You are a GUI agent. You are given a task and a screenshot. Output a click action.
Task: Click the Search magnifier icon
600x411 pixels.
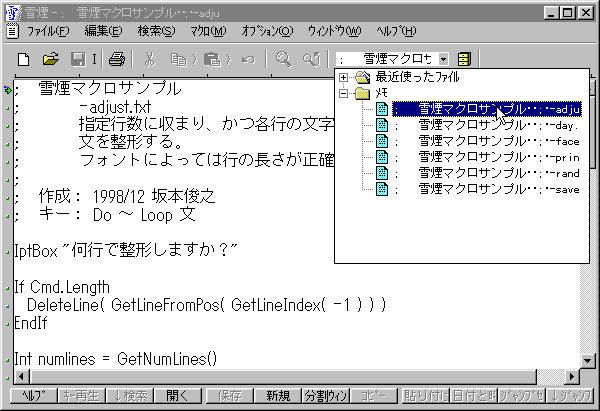(x=284, y=59)
